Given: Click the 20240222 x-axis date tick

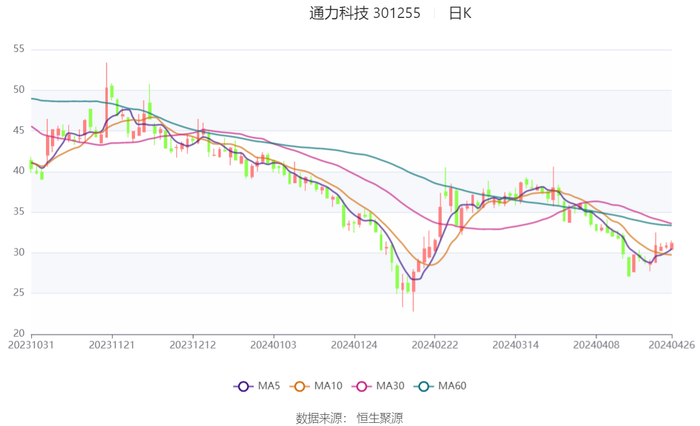Looking at the screenshot, I should coord(434,344).
